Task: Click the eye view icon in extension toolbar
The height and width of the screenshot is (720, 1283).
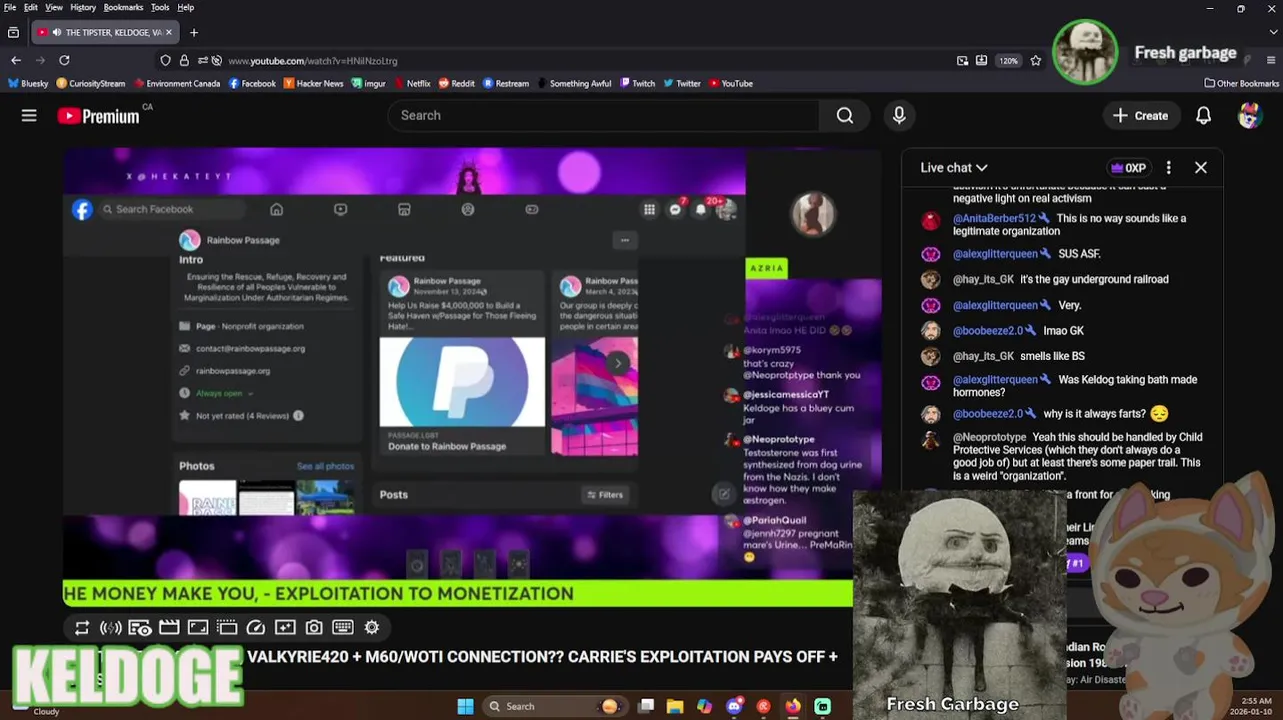Action: pos(140,627)
